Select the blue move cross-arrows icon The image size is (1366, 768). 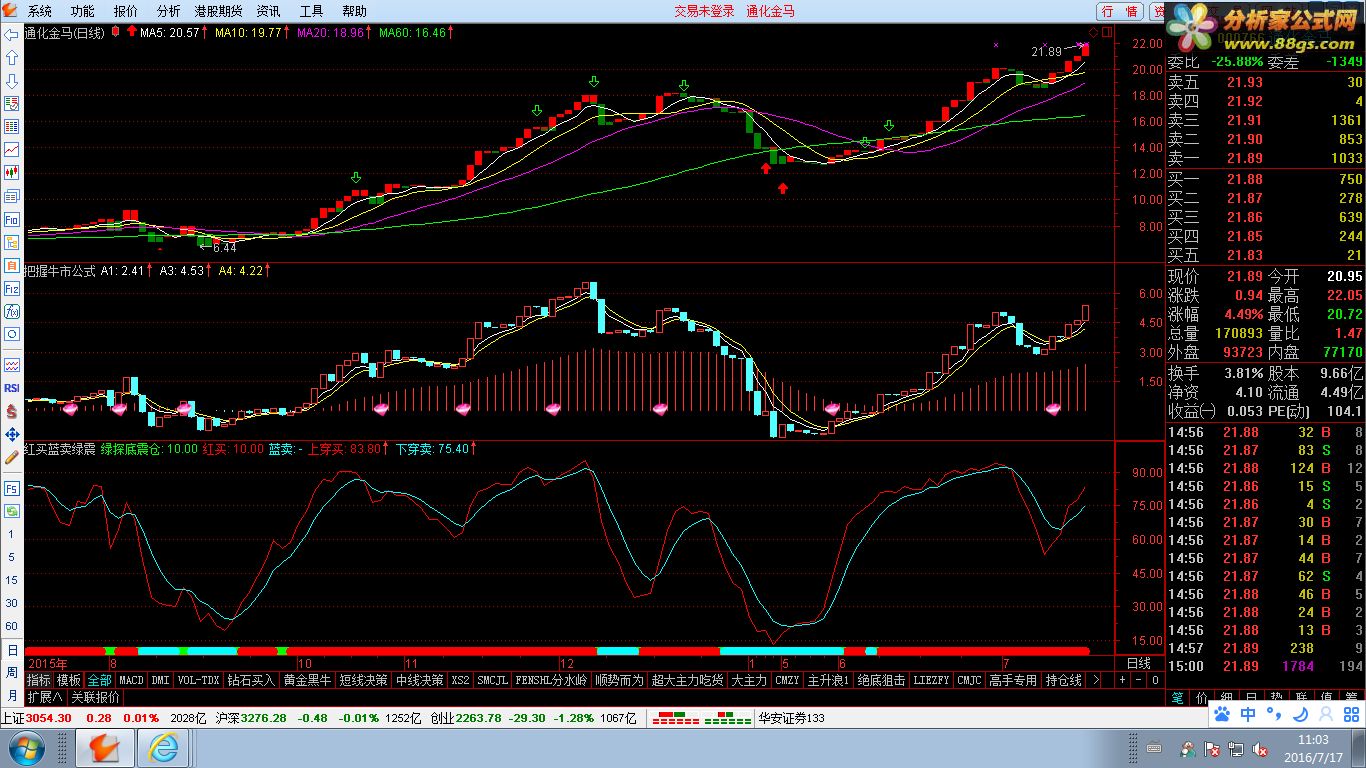[12, 434]
